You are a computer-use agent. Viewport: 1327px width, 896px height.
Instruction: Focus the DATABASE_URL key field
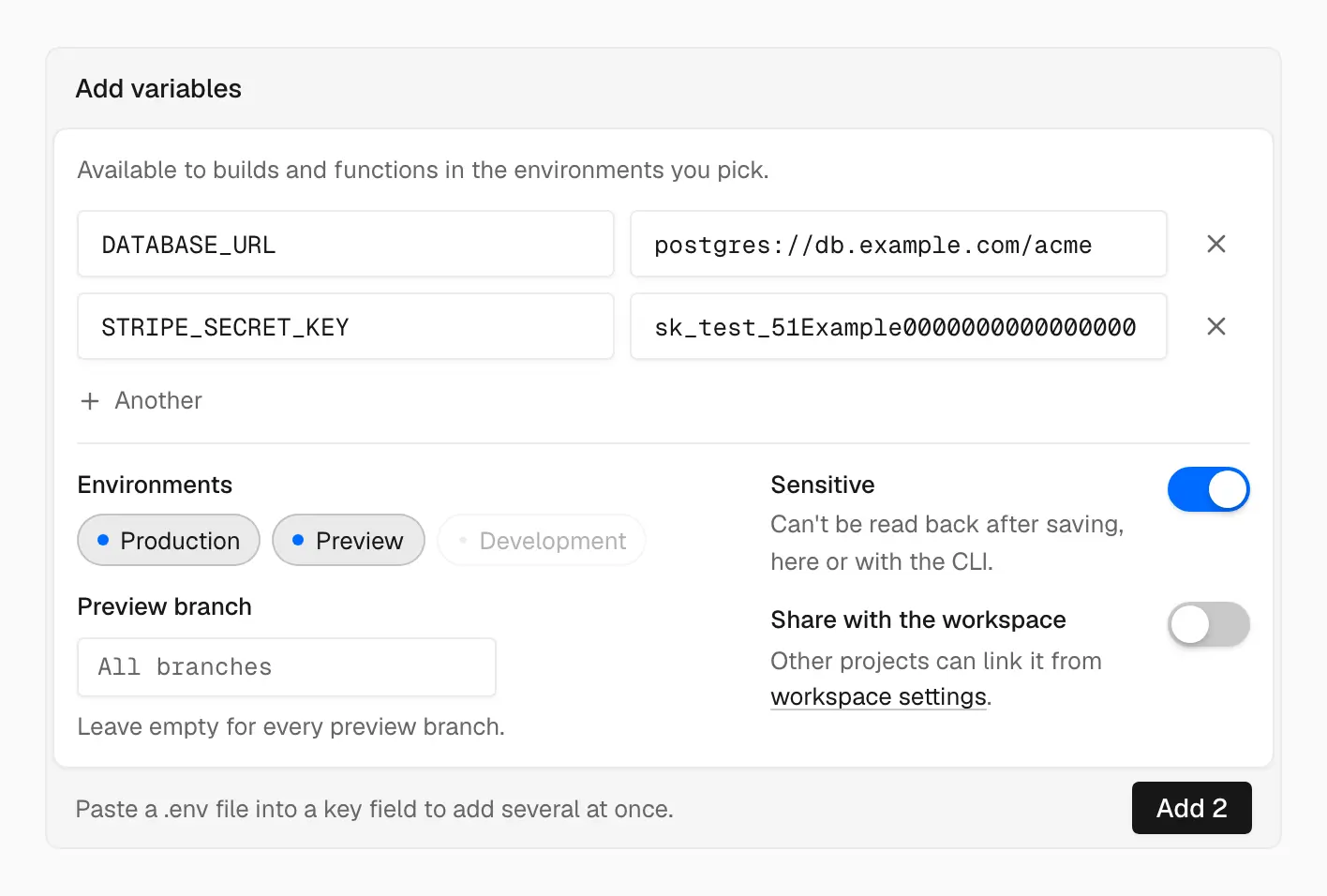pyautogui.click(x=346, y=244)
